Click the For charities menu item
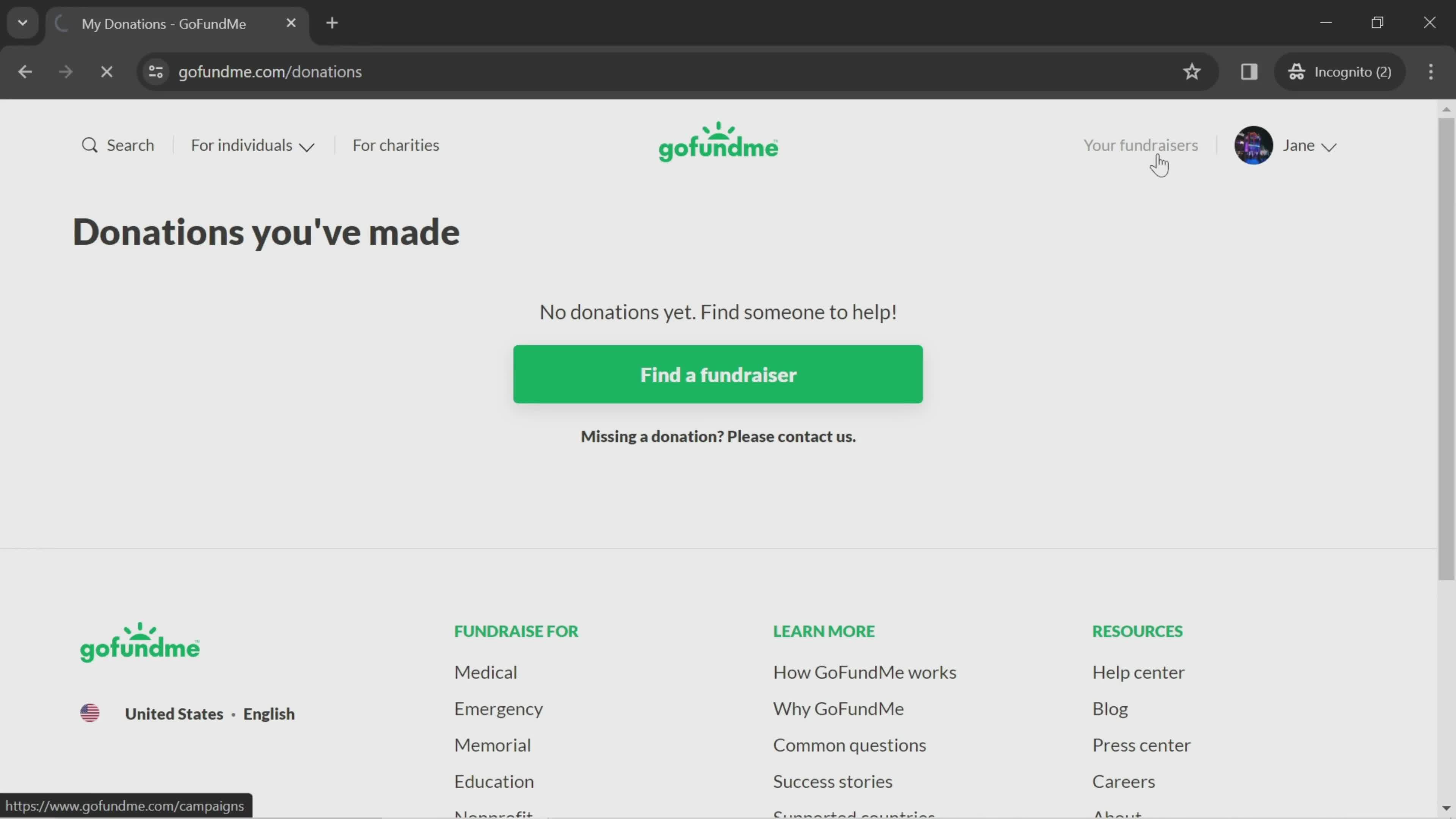 point(396,144)
